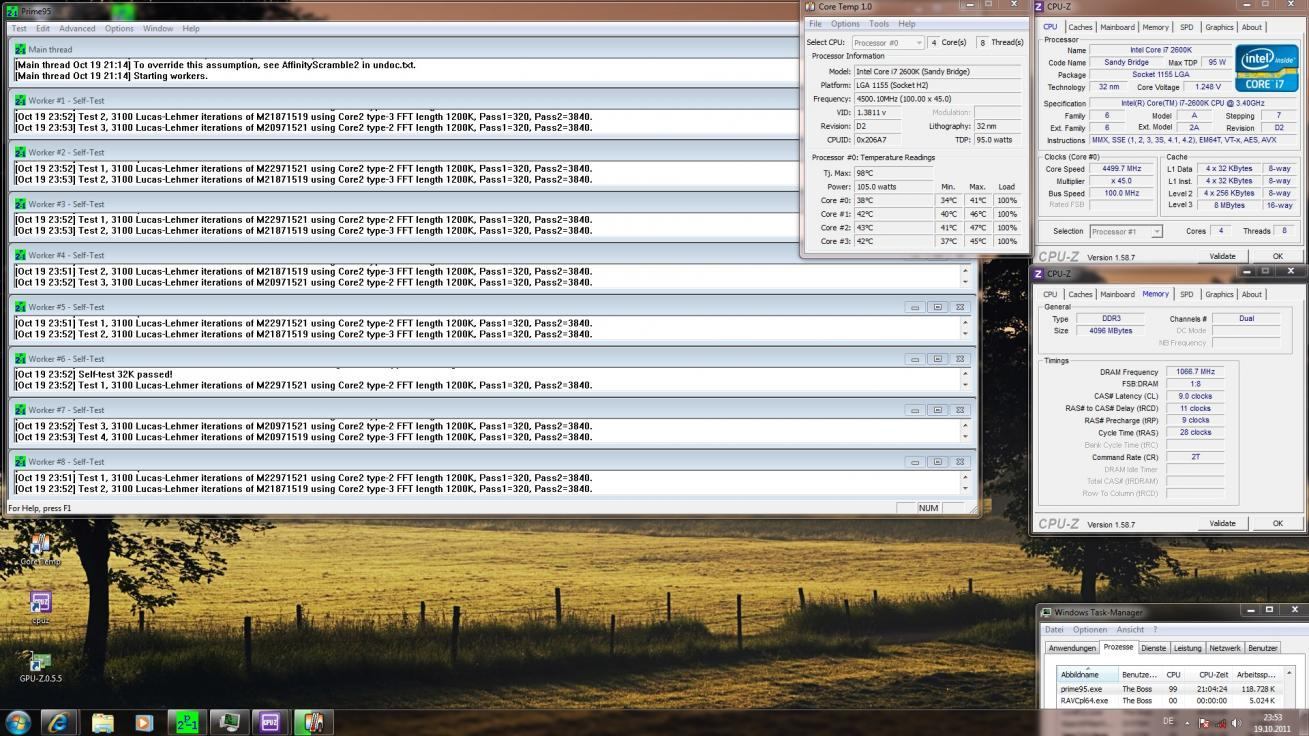Switch to Graphics tab in top CPU-Z

(x=1219, y=28)
